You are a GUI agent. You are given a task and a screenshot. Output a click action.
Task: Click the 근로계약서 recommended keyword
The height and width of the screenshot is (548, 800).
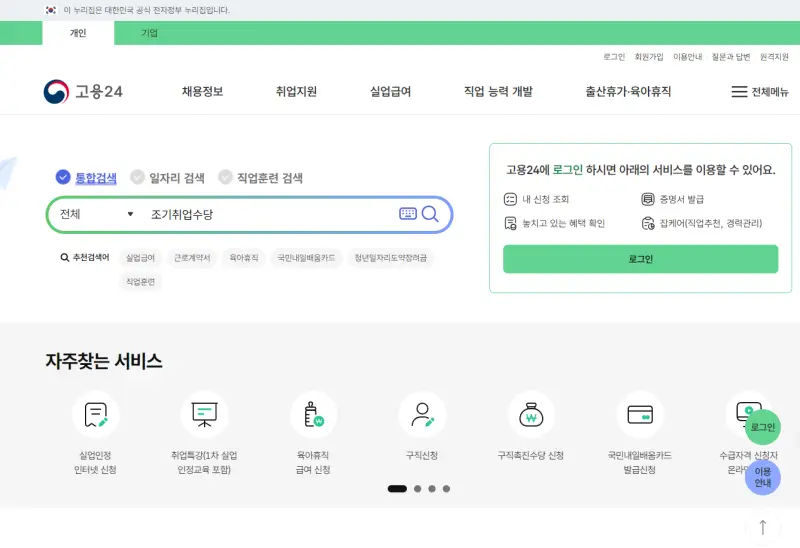(x=192, y=258)
